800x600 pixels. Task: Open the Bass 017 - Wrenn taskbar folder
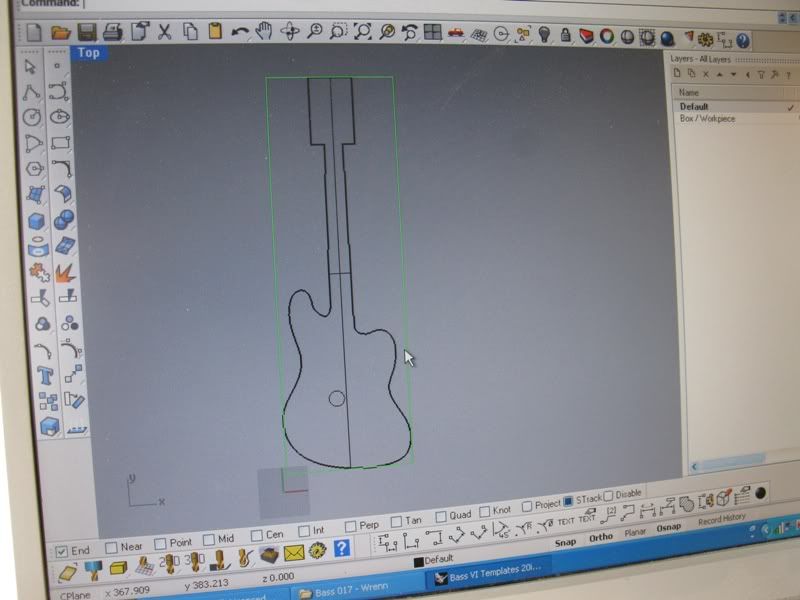pyautogui.click(x=354, y=589)
